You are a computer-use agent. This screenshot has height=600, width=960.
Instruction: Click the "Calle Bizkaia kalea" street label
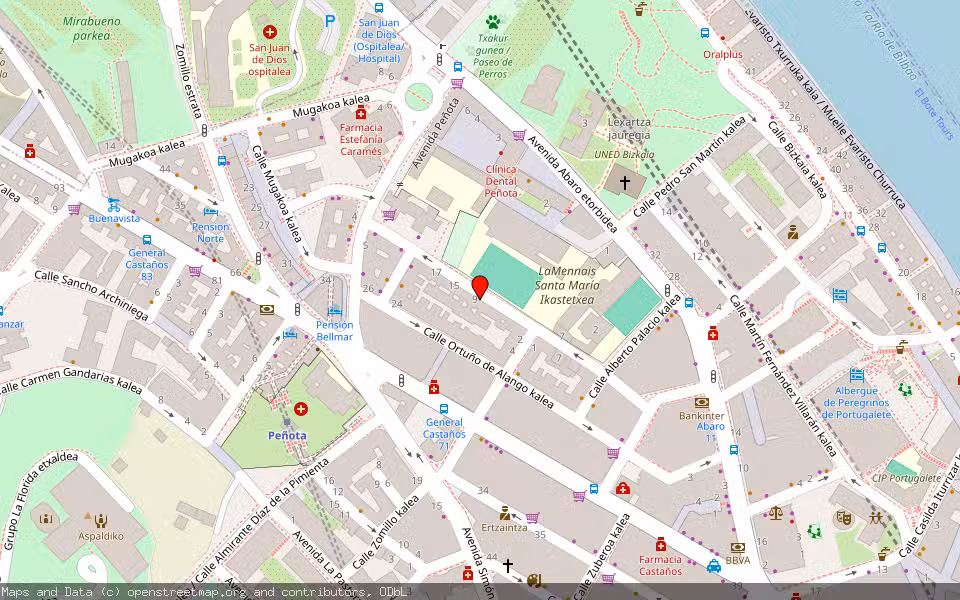(x=797, y=160)
